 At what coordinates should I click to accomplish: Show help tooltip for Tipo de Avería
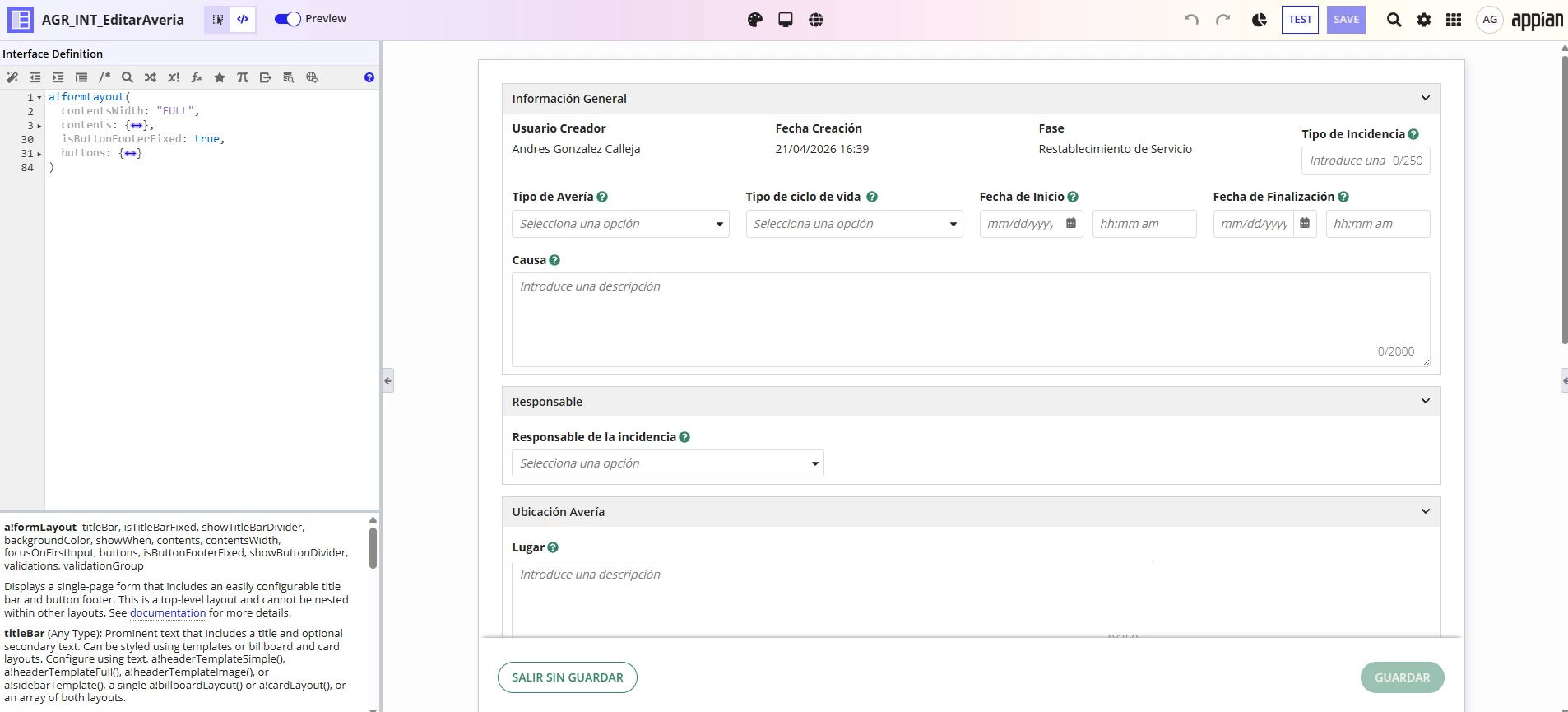click(602, 197)
